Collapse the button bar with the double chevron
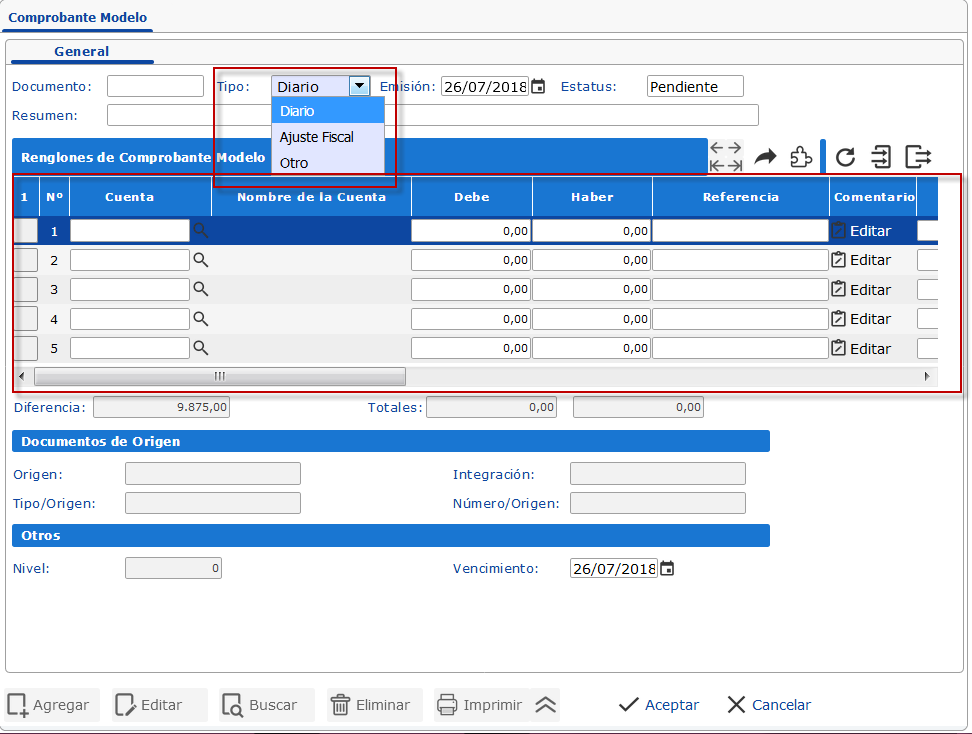 coord(546,704)
